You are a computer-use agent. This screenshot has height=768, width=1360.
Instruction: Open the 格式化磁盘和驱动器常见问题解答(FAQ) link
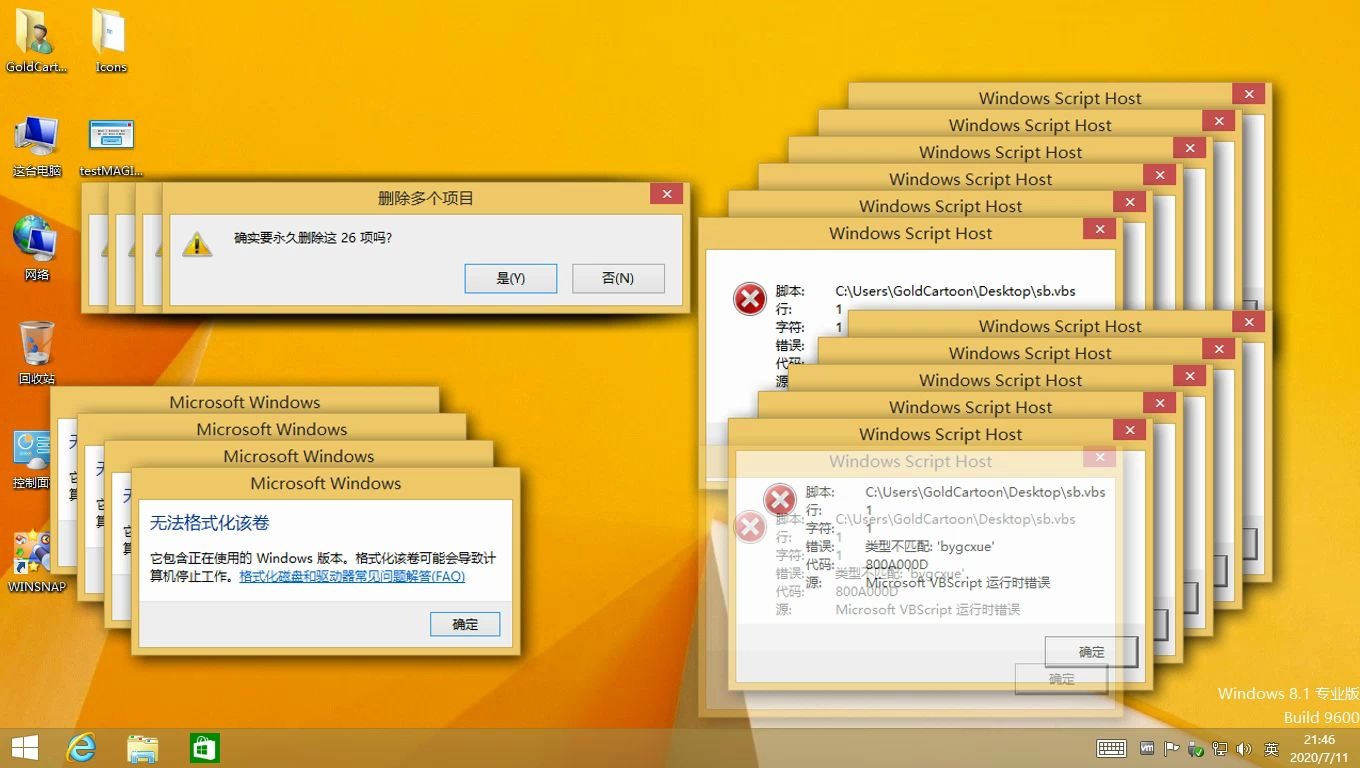(x=352, y=576)
